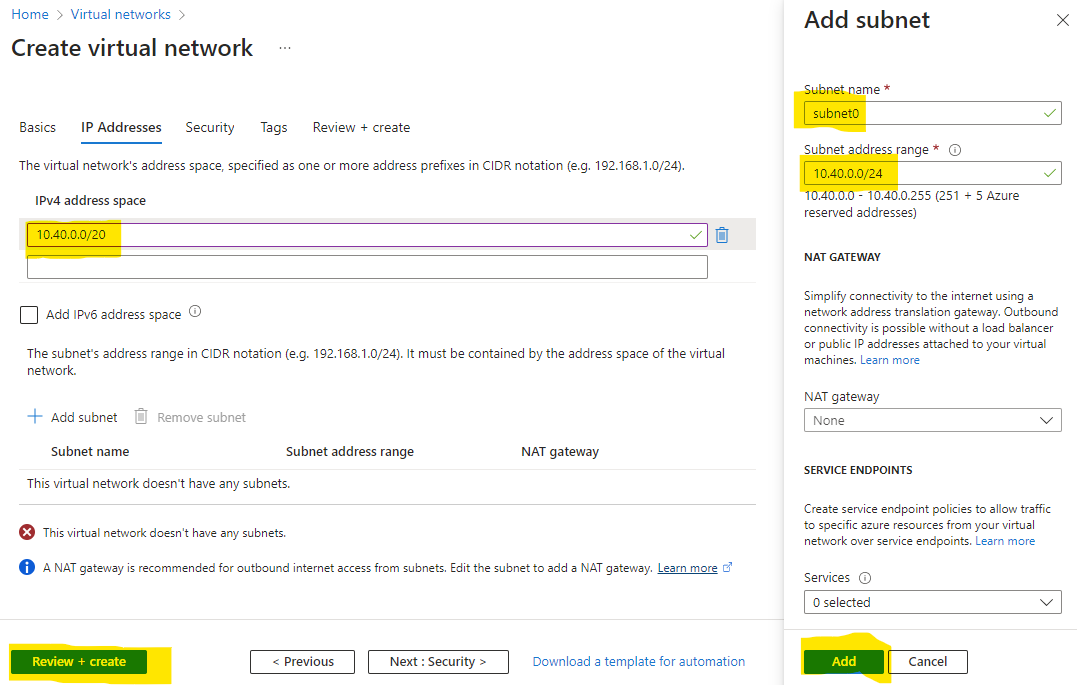Open Learn more link under Service endpoints
This screenshot has height=685, width=1077.
coord(1005,541)
